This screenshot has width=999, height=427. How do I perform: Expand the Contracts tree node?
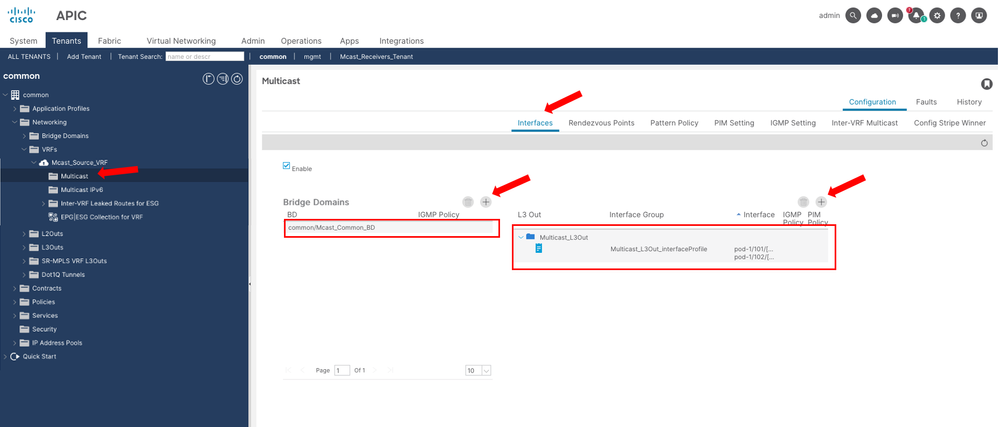tap(15, 288)
